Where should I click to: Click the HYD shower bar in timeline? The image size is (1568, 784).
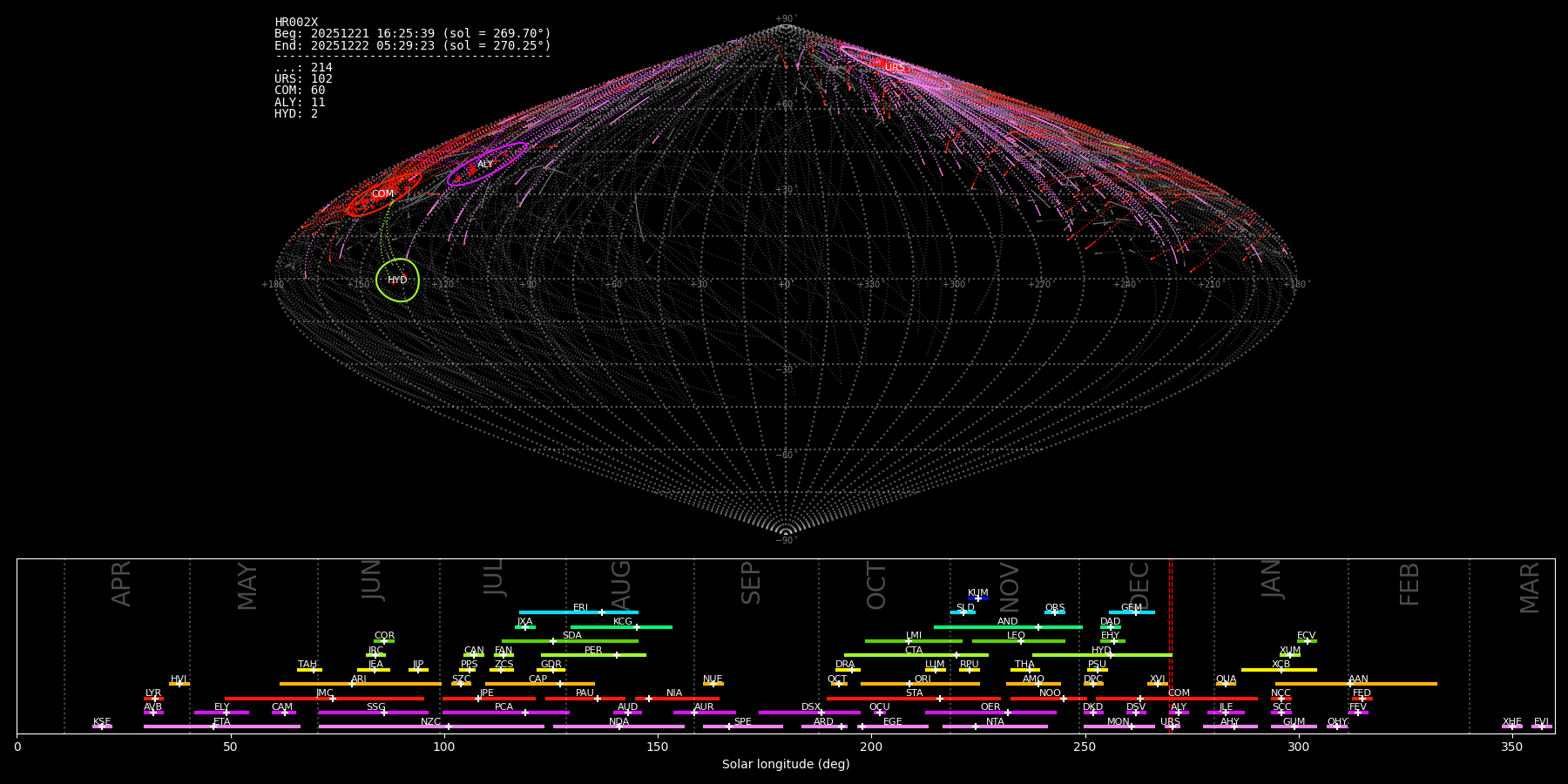[1102, 655]
